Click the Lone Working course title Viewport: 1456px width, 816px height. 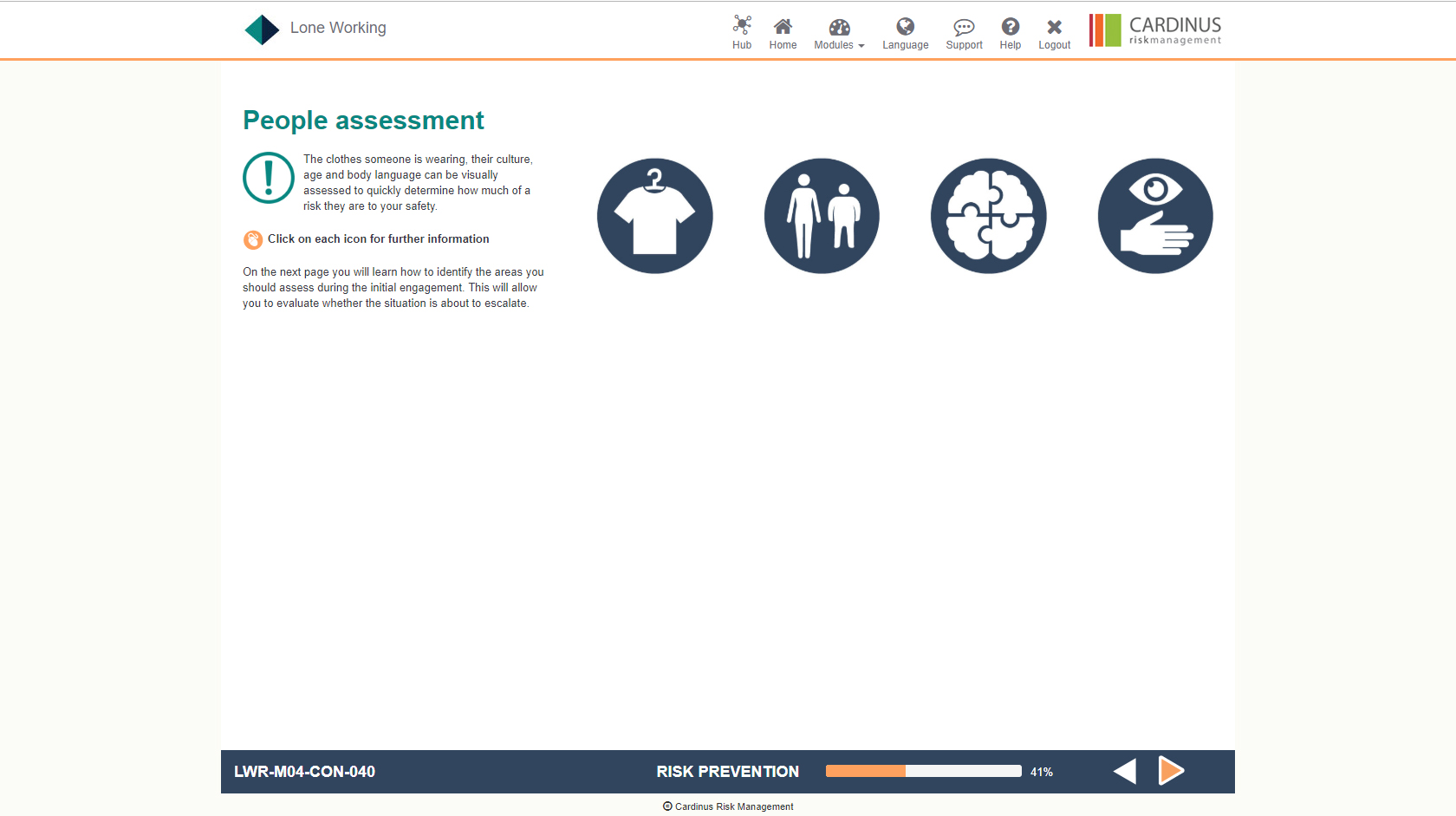(x=338, y=28)
